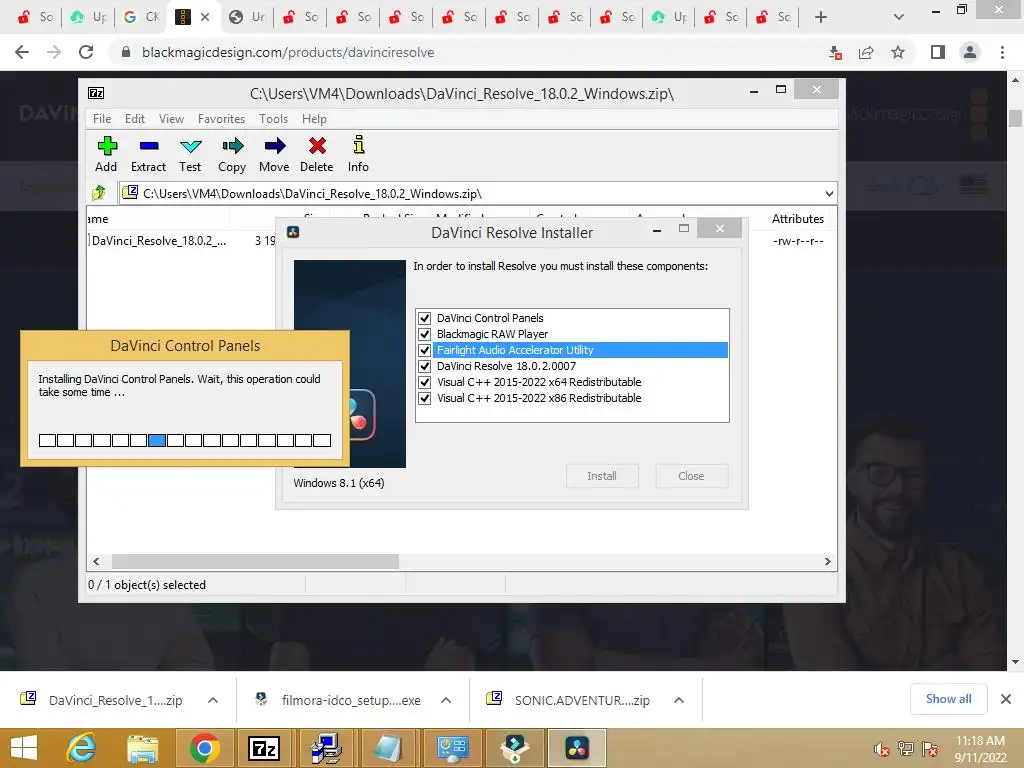Bookmark this page with the star icon
Screen dimensions: 1024x768
coord(898,52)
